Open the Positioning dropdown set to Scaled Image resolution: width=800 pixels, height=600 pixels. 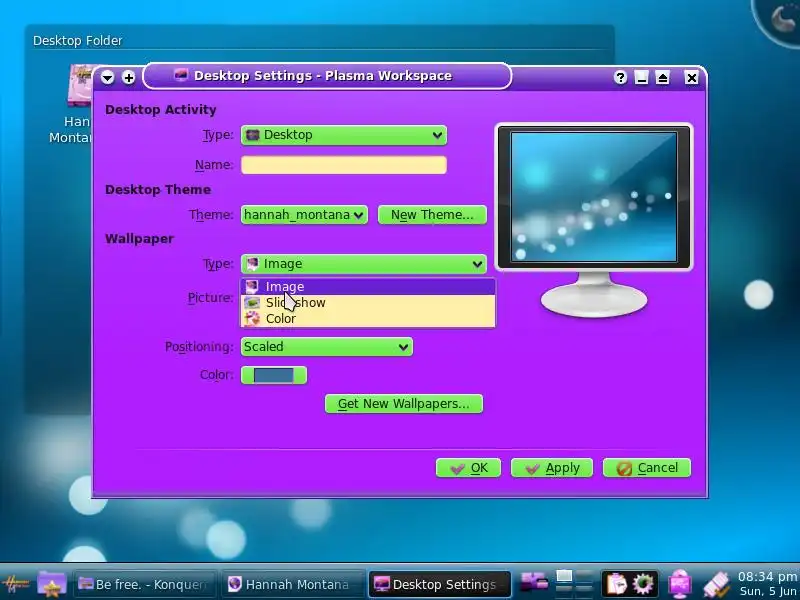pos(327,347)
